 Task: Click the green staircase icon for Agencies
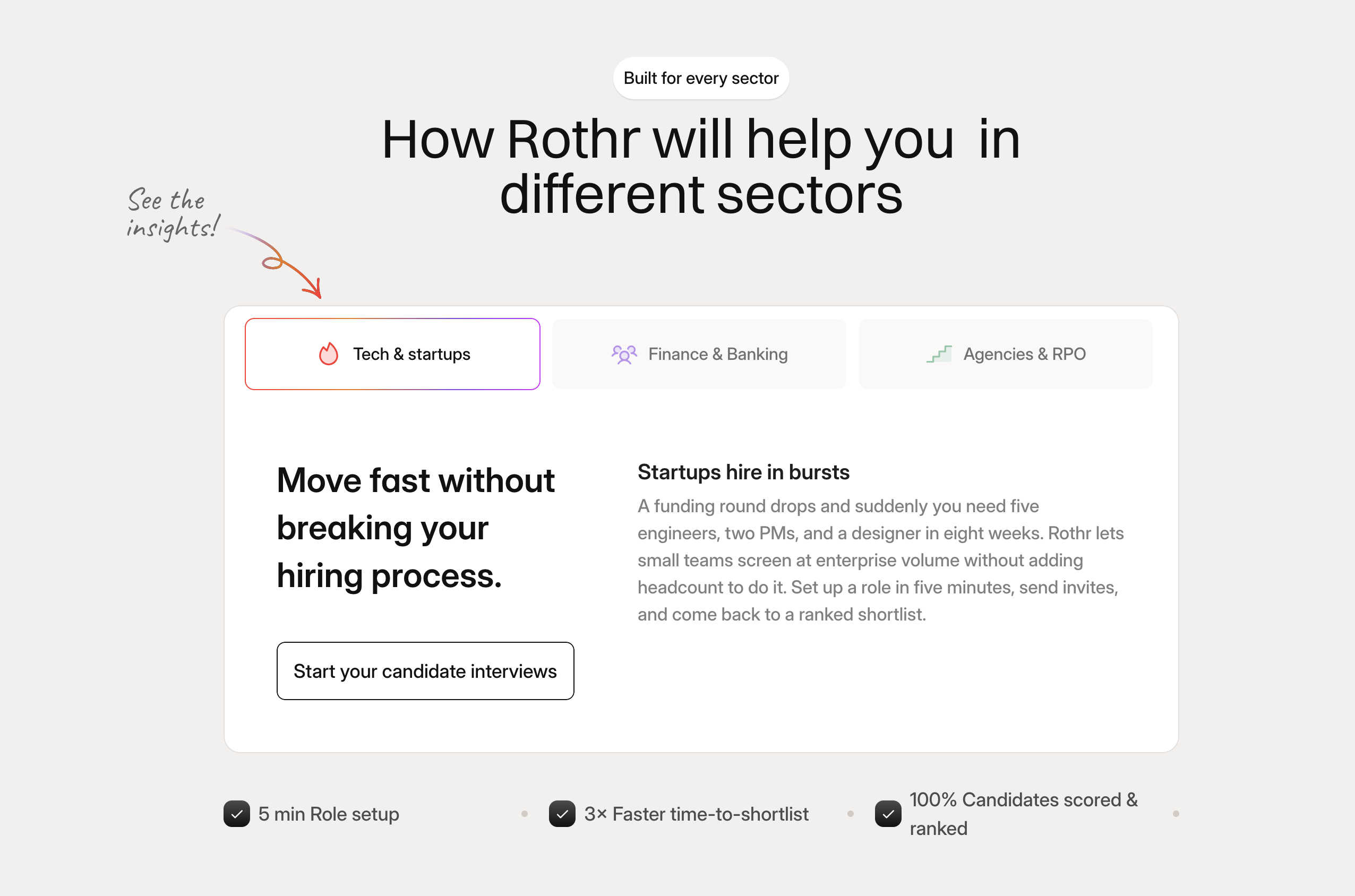point(939,354)
